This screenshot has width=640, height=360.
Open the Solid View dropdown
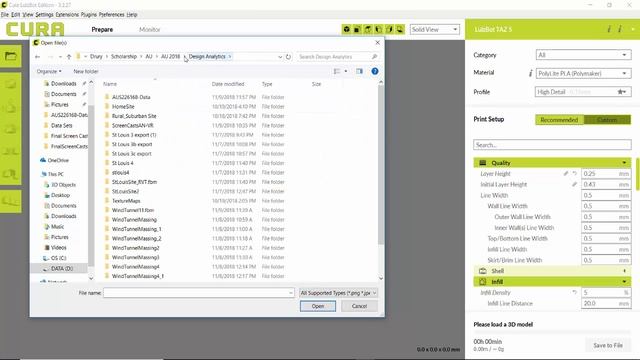point(435,29)
